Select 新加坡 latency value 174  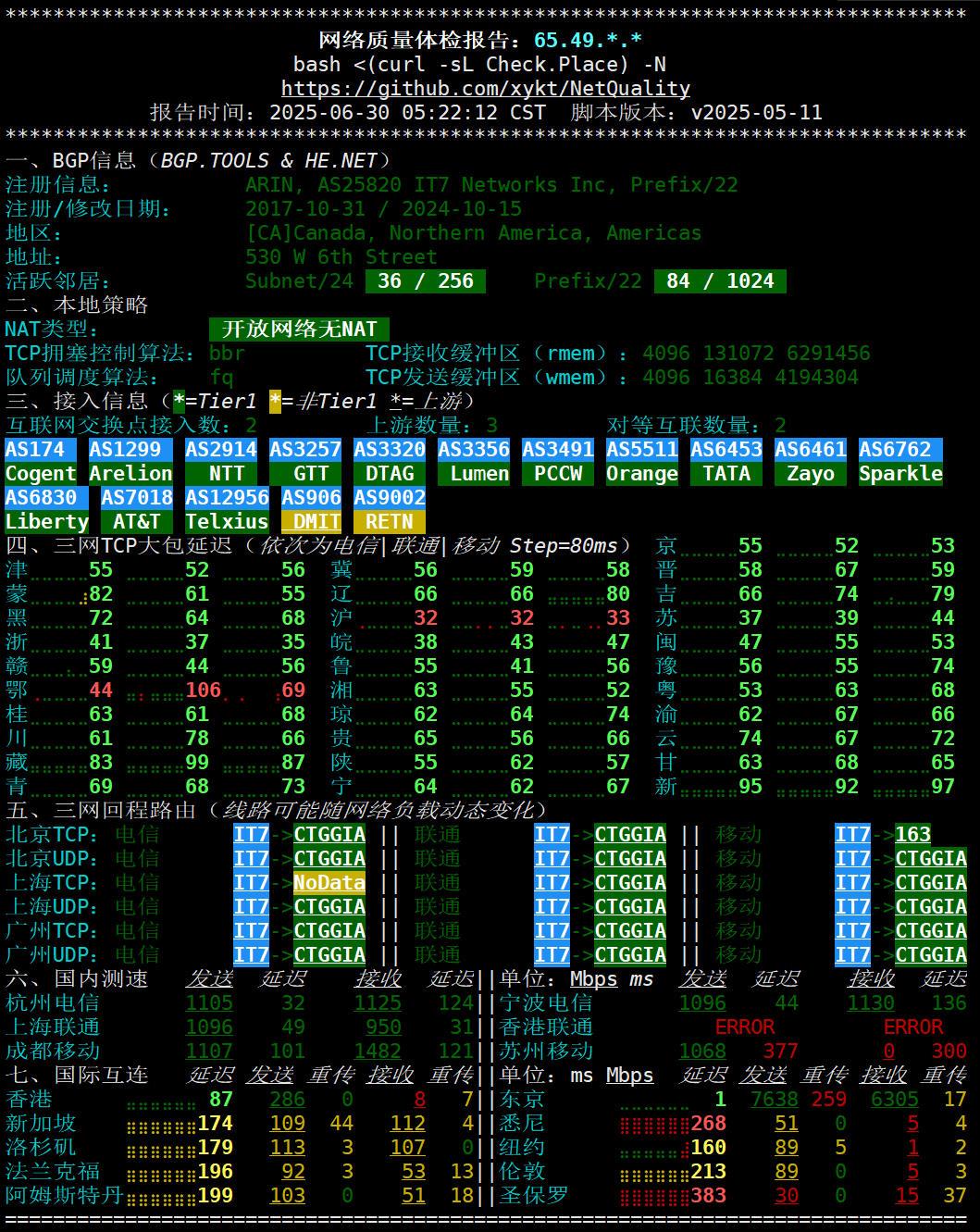pyautogui.click(x=216, y=1124)
